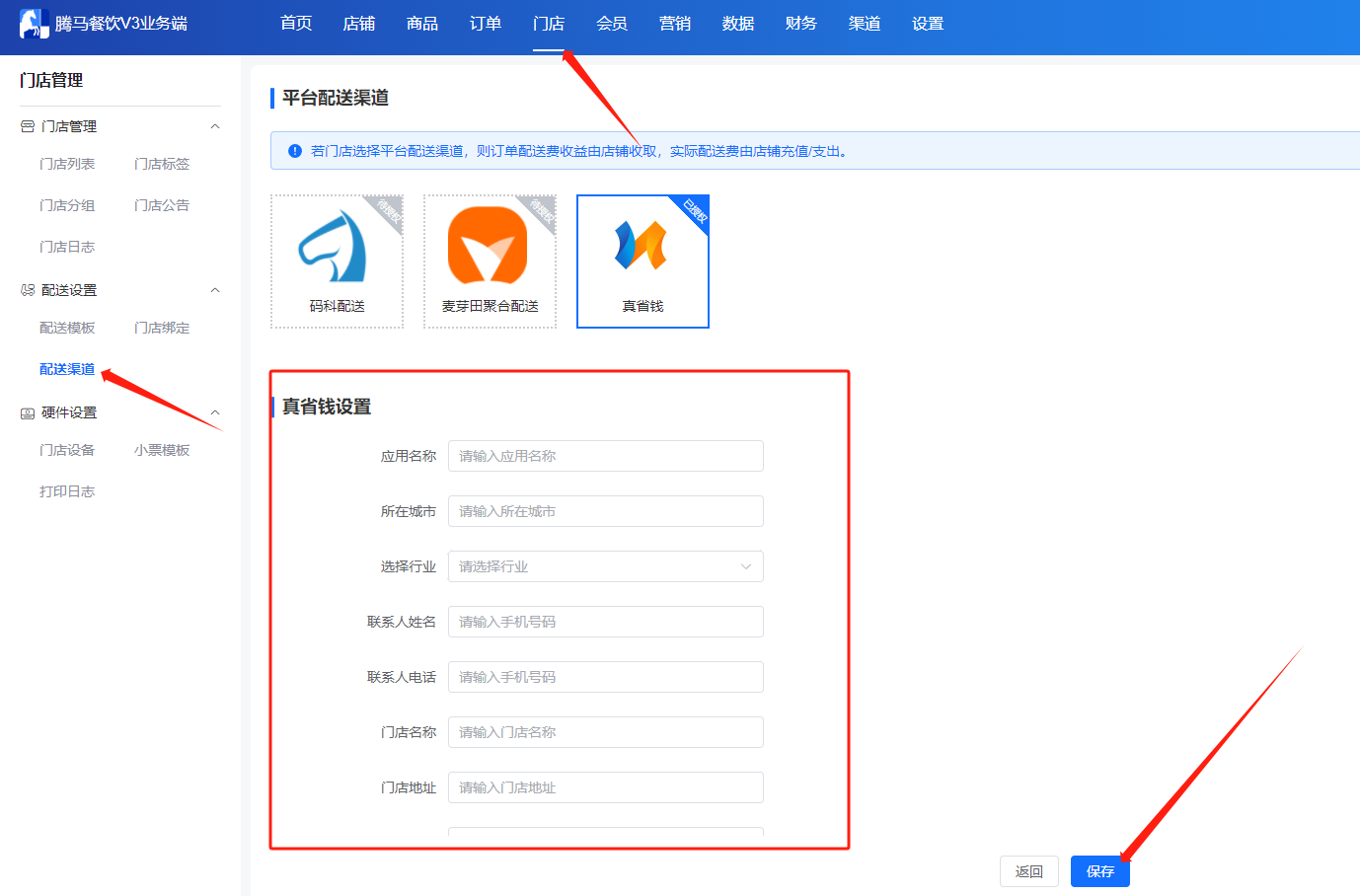Screen dimensions: 1360x896
Task: Go to 门店列表 in sidebar
Action: [67, 164]
